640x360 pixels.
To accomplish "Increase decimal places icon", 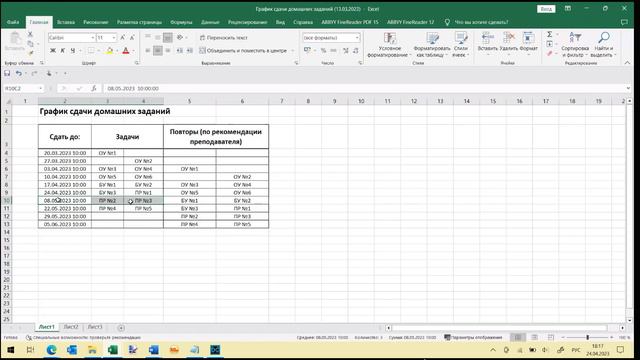I will (346, 51).
